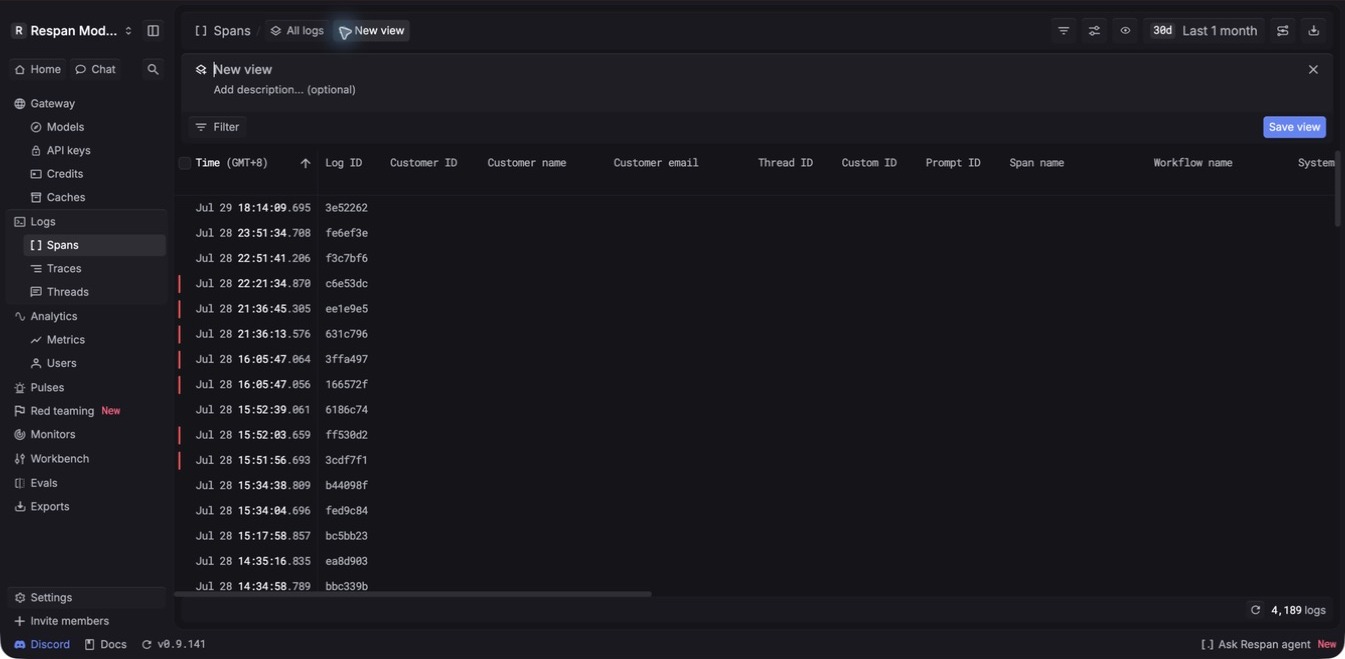Open Pulses page
1345x659 pixels.
[47, 387]
